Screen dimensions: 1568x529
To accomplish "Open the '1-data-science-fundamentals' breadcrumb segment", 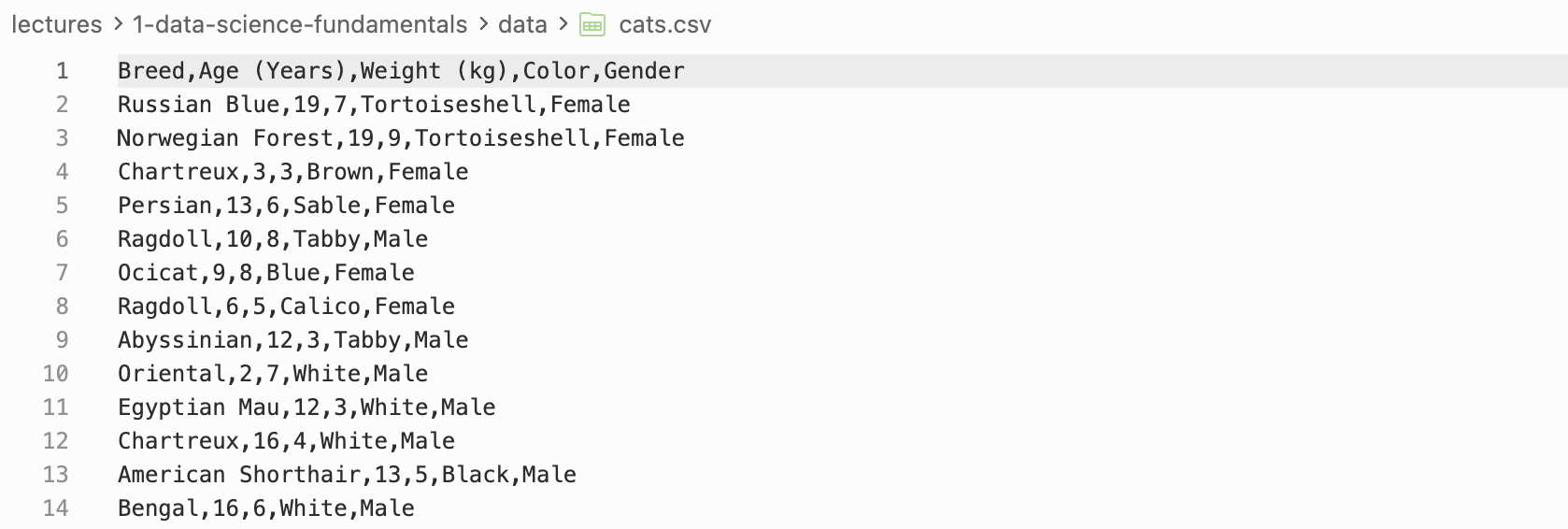I will click(299, 24).
